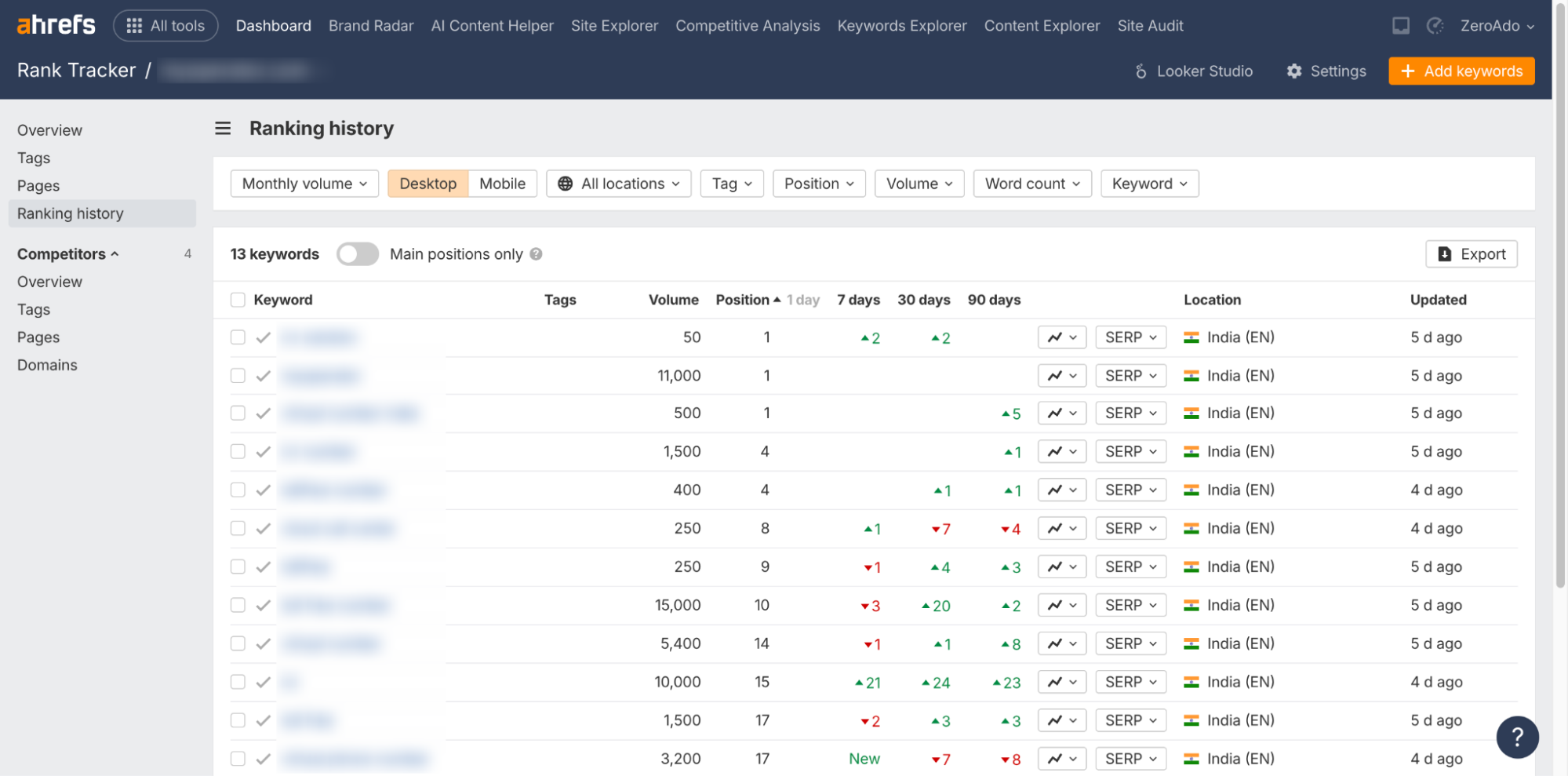This screenshot has width=1568, height=776.
Task: Open chart for the 10,000 volume row
Action: point(1062,682)
